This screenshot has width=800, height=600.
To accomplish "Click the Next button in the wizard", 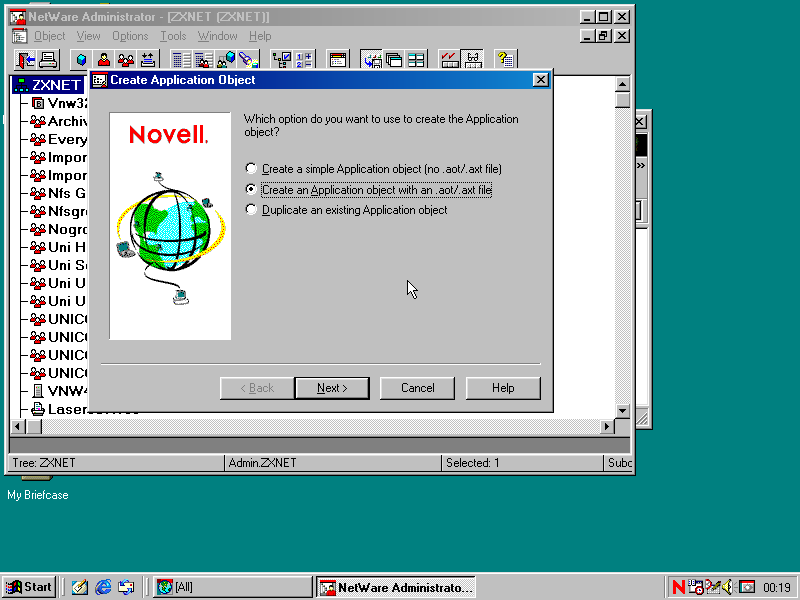I will (332, 388).
